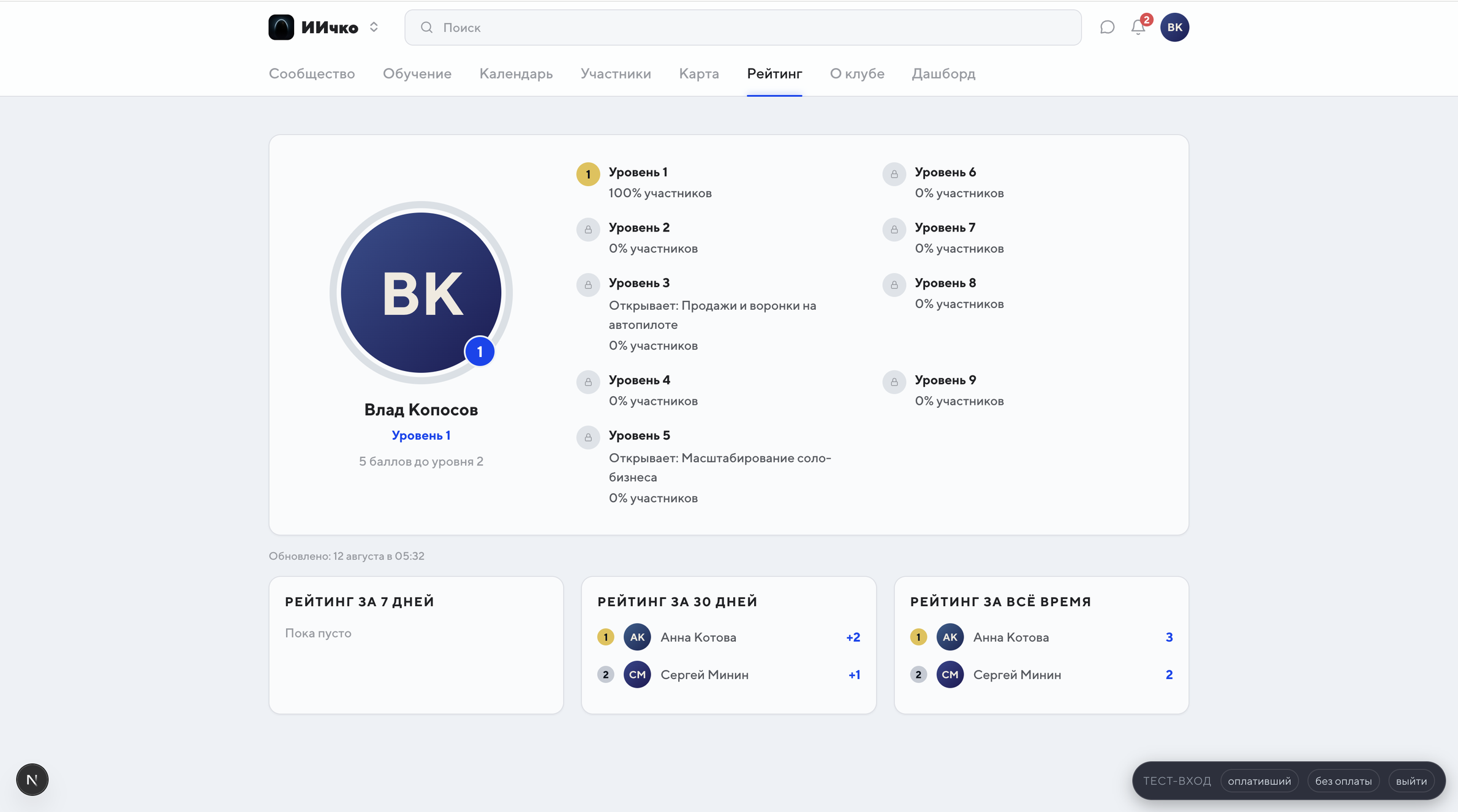Click the name Влад Копосов
The height and width of the screenshot is (812, 1458).
point(421,410)
